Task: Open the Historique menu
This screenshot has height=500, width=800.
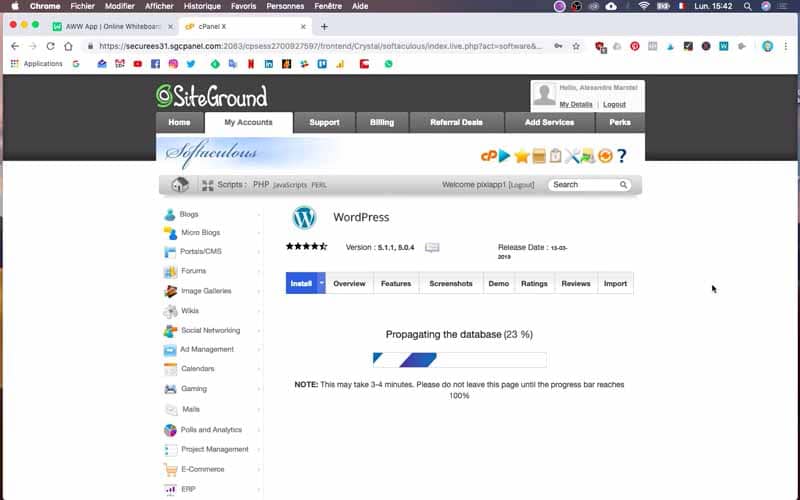Action: [x=202, y=6]
